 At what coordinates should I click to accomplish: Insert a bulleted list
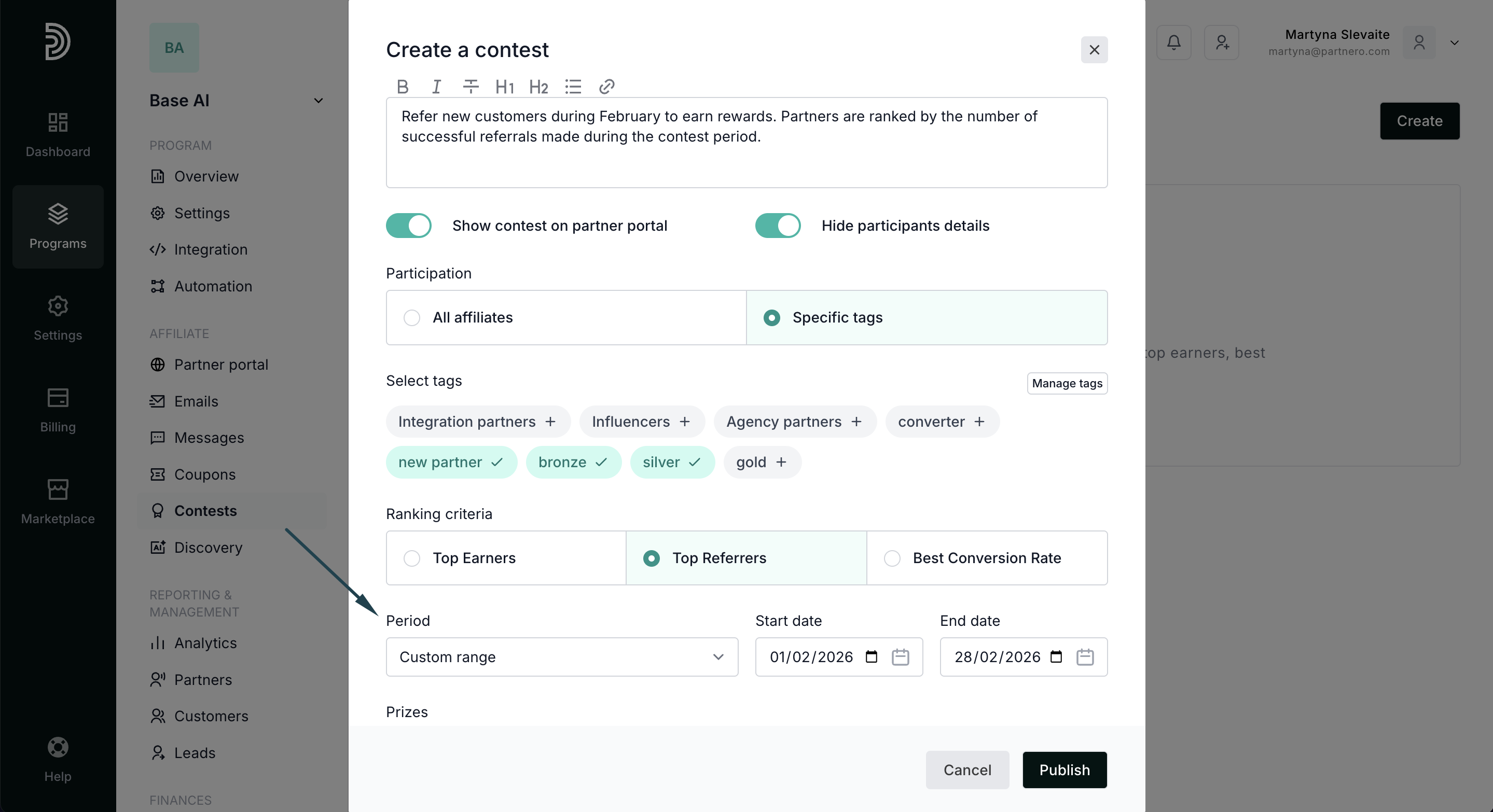[x=573, y=87]
